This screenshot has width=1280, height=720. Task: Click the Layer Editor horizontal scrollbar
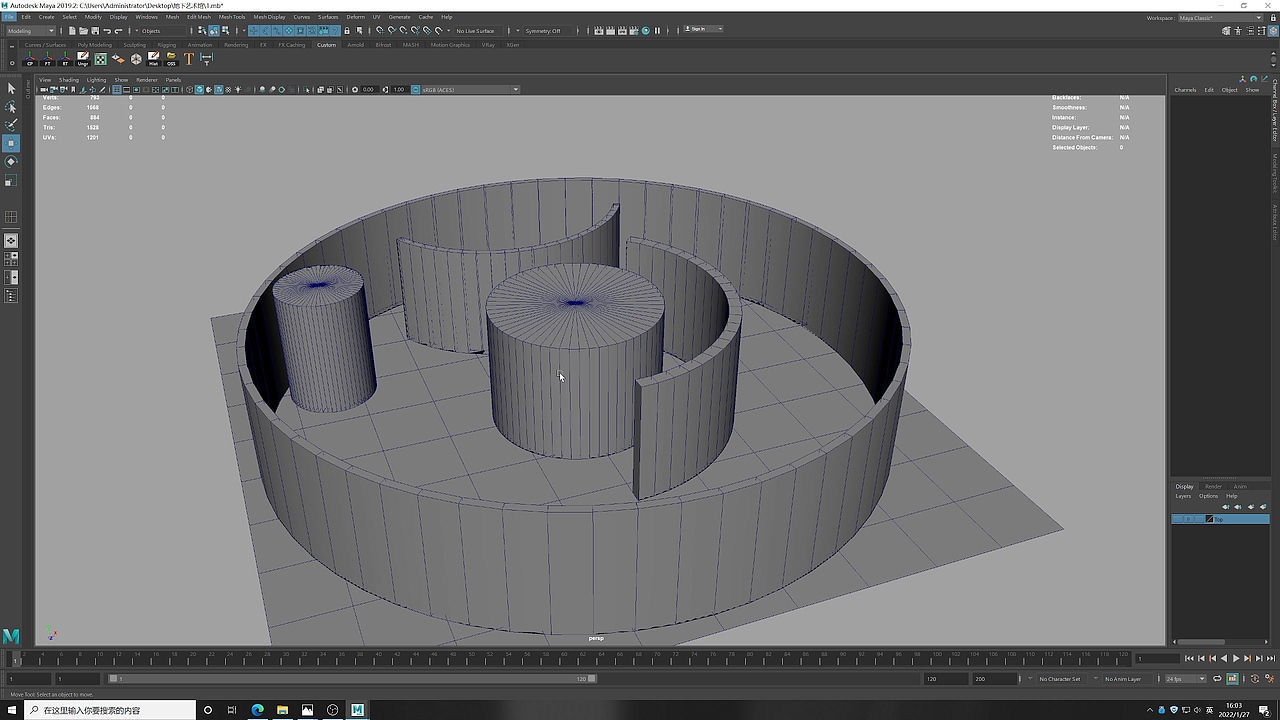click(1200, 642)
